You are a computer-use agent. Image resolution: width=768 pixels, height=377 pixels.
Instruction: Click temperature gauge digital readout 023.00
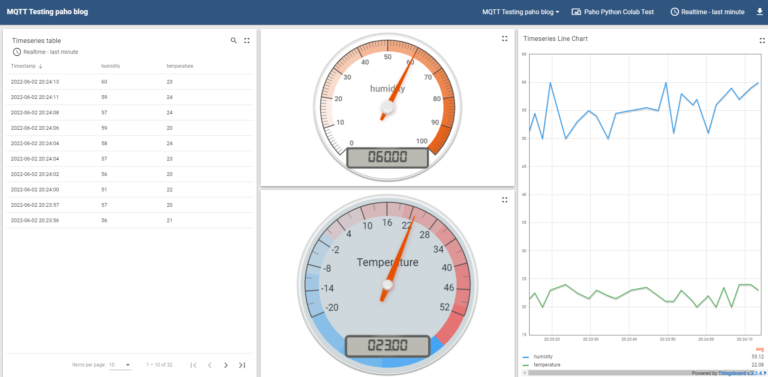click(387, 346)
